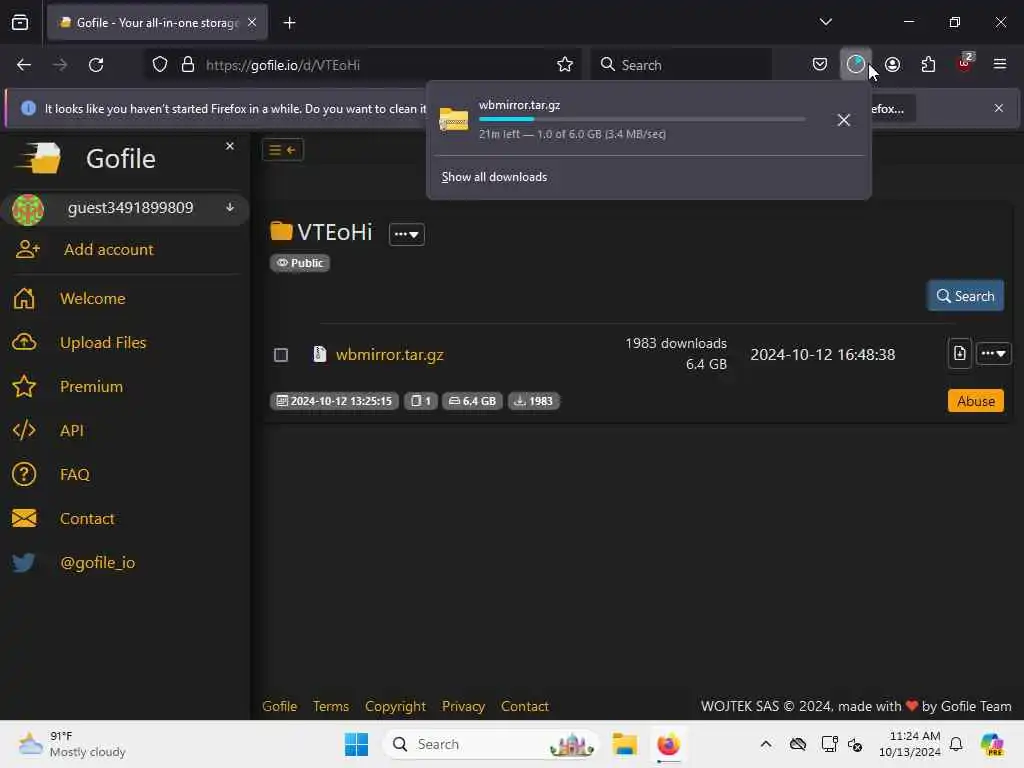Open a new browser tab
This screenshot has width=1024, height=768.
[x=289, y=23]
